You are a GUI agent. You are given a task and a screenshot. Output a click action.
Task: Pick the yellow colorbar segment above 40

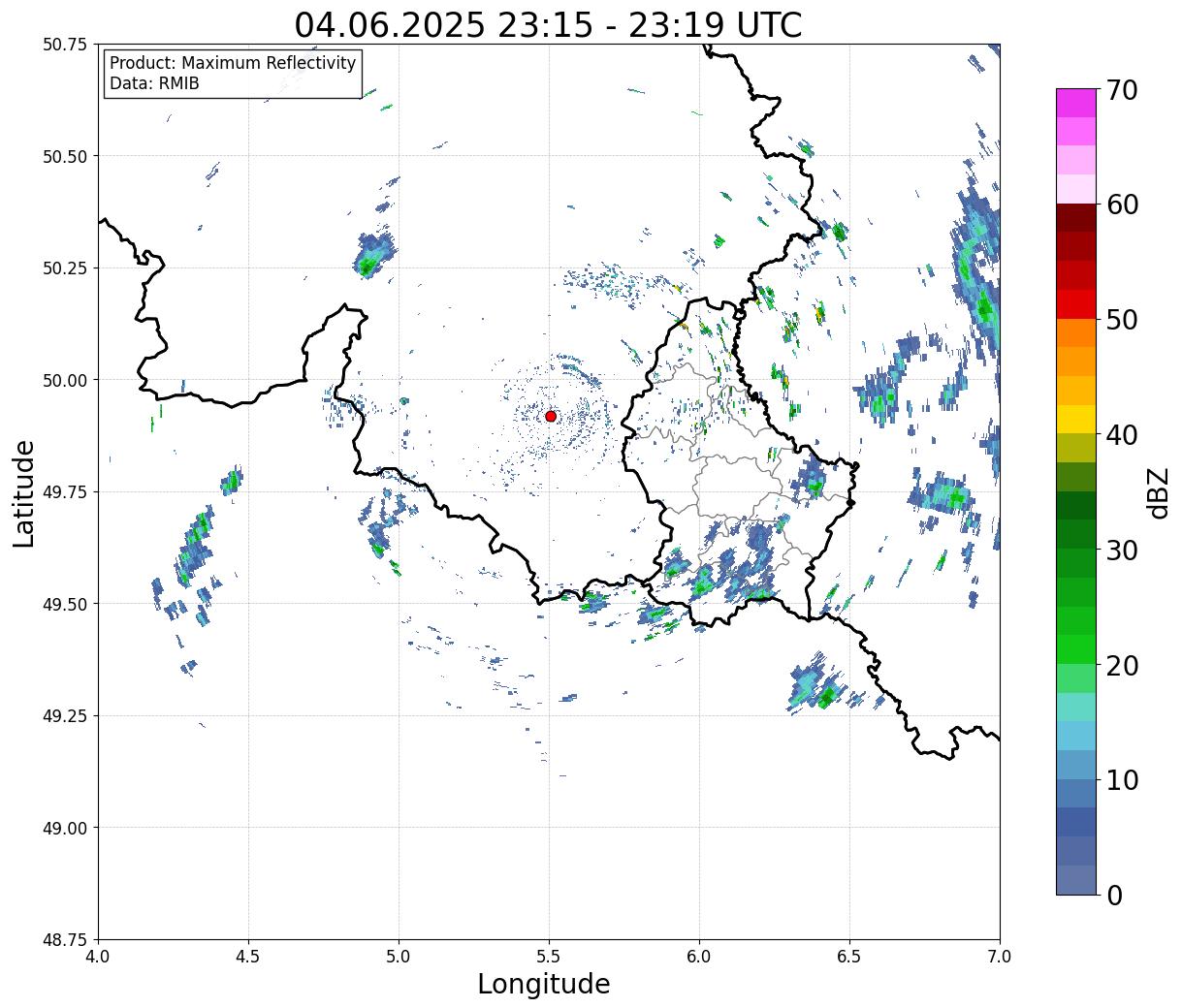(x=1076, y=419)
